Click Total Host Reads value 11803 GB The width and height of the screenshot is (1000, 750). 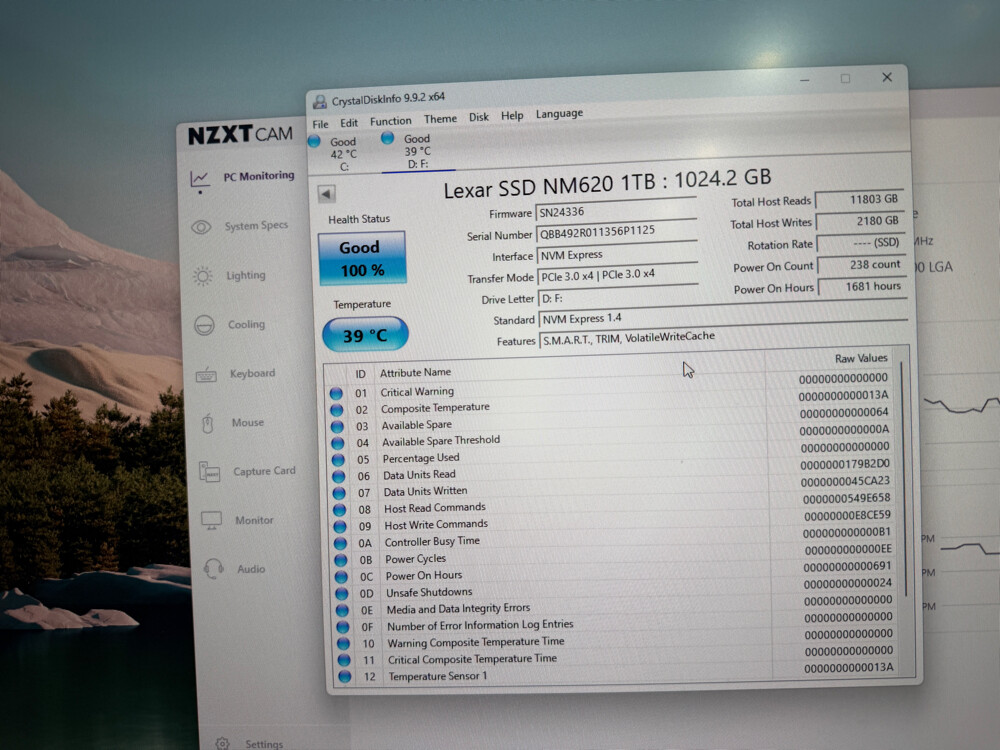point(859,200)
